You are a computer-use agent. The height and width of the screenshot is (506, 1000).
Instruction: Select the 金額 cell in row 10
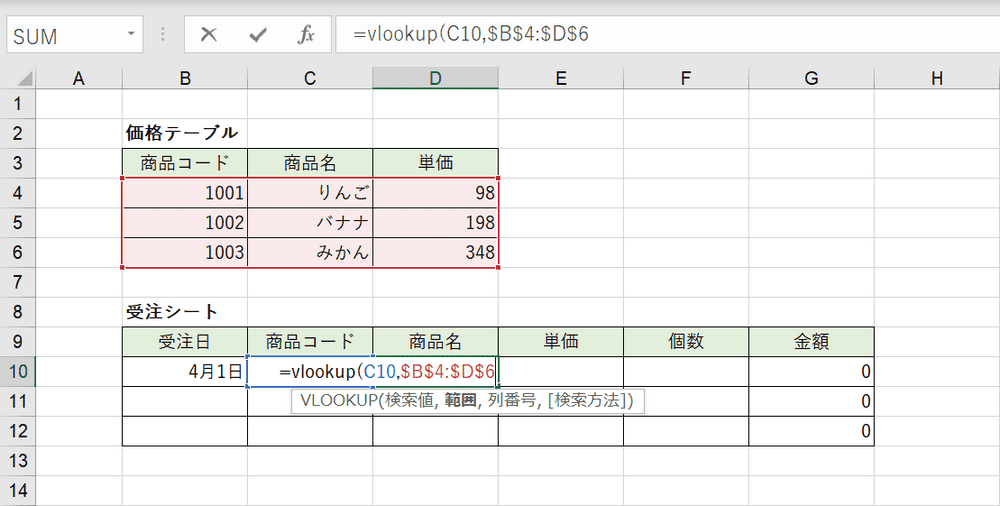click(x=811, y=371)
